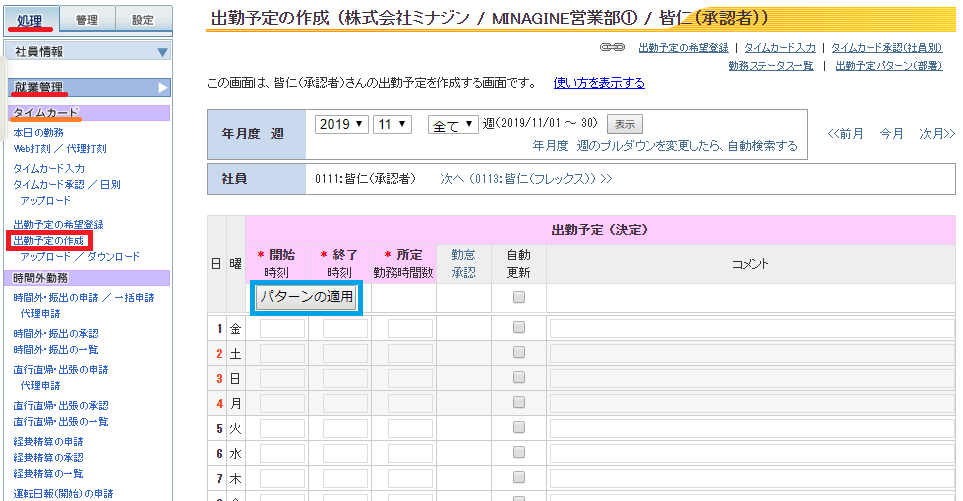Expand the 就業管理 section
This screenshot has width=963, height=501.
point(89,88)
